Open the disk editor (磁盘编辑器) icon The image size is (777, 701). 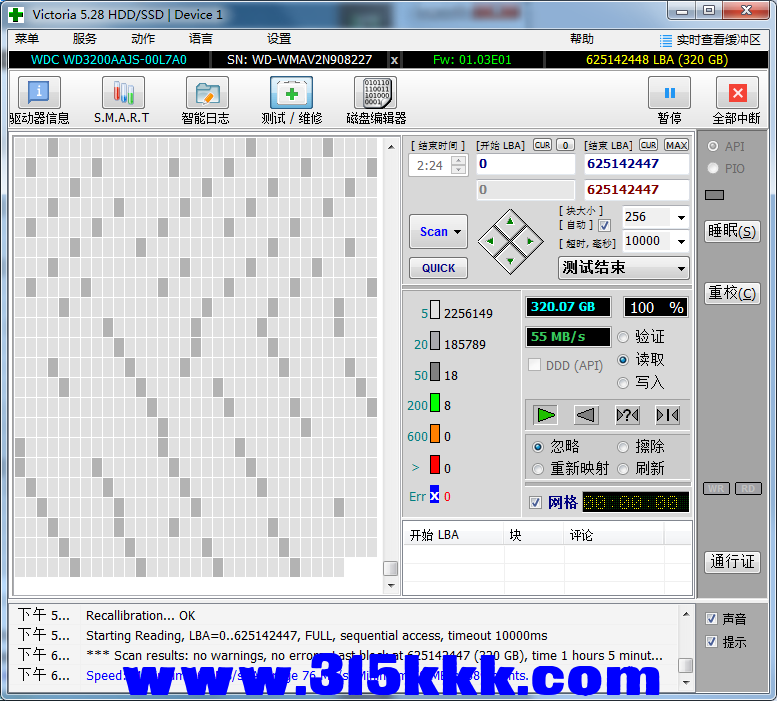click(x=376, y=93)
